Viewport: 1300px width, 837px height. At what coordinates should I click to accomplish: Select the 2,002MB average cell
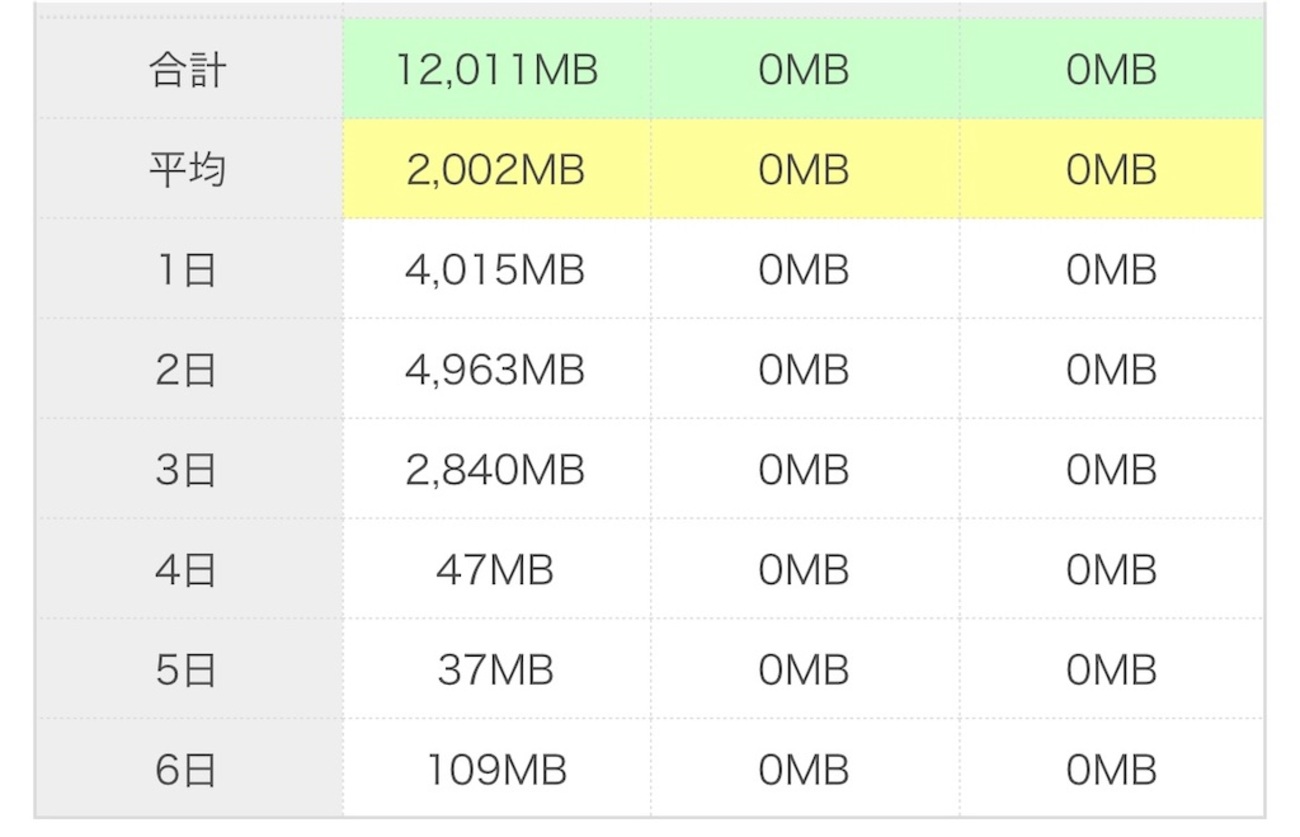496,170
